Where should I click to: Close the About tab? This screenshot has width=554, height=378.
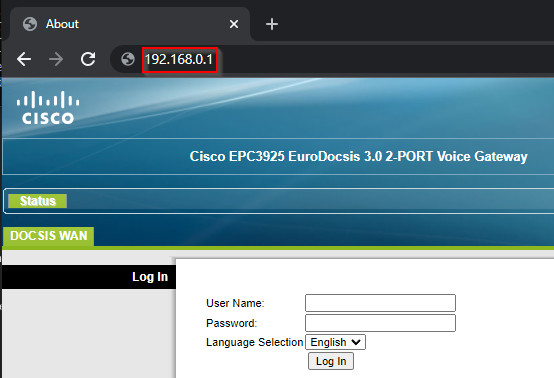234,24
